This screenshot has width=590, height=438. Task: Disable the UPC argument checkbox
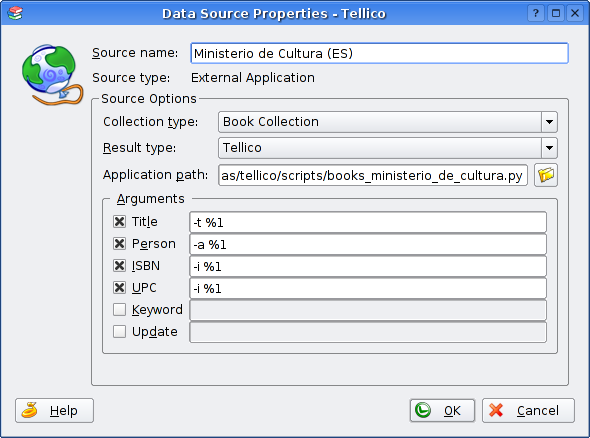pyautogui.click(x=119, y=288)
